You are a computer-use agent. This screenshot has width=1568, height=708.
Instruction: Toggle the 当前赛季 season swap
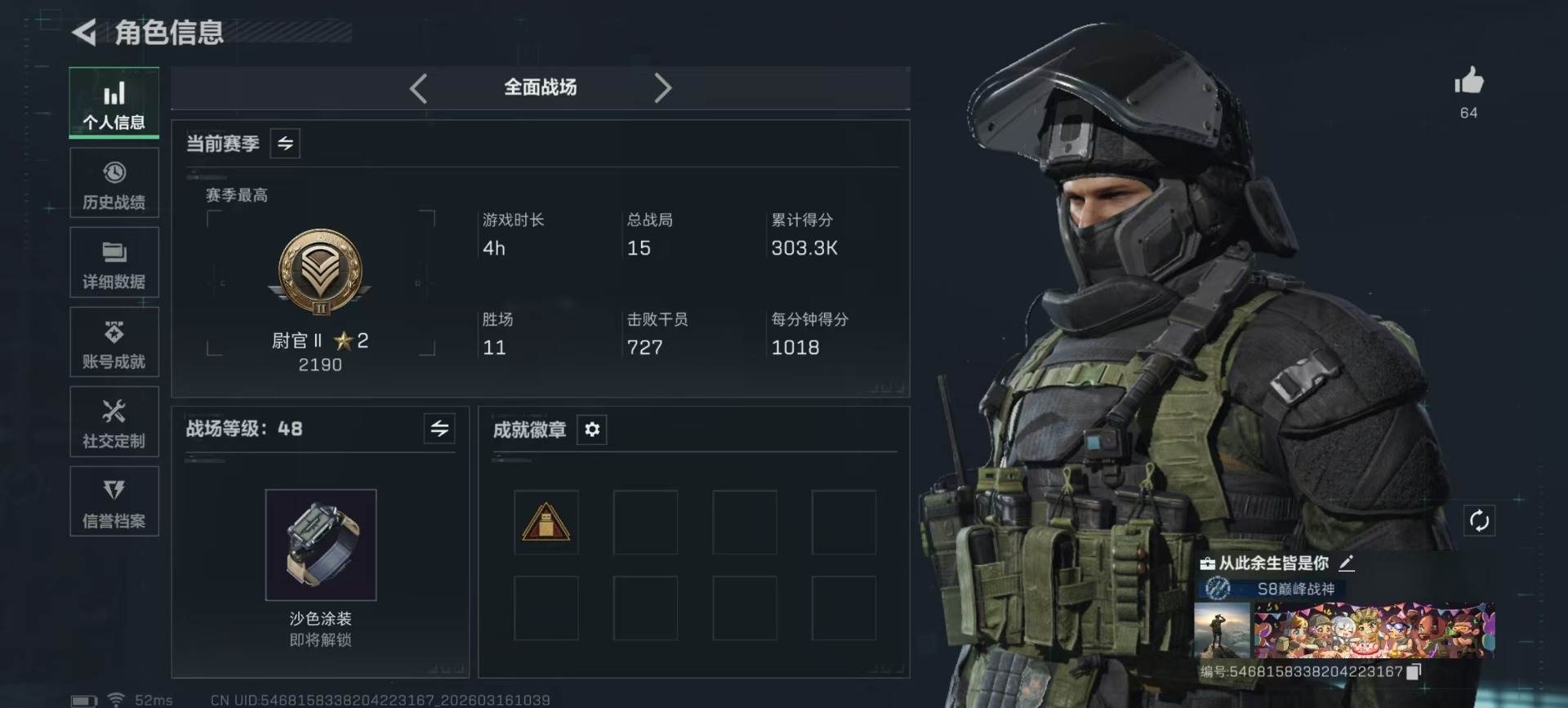pos(285,144)
